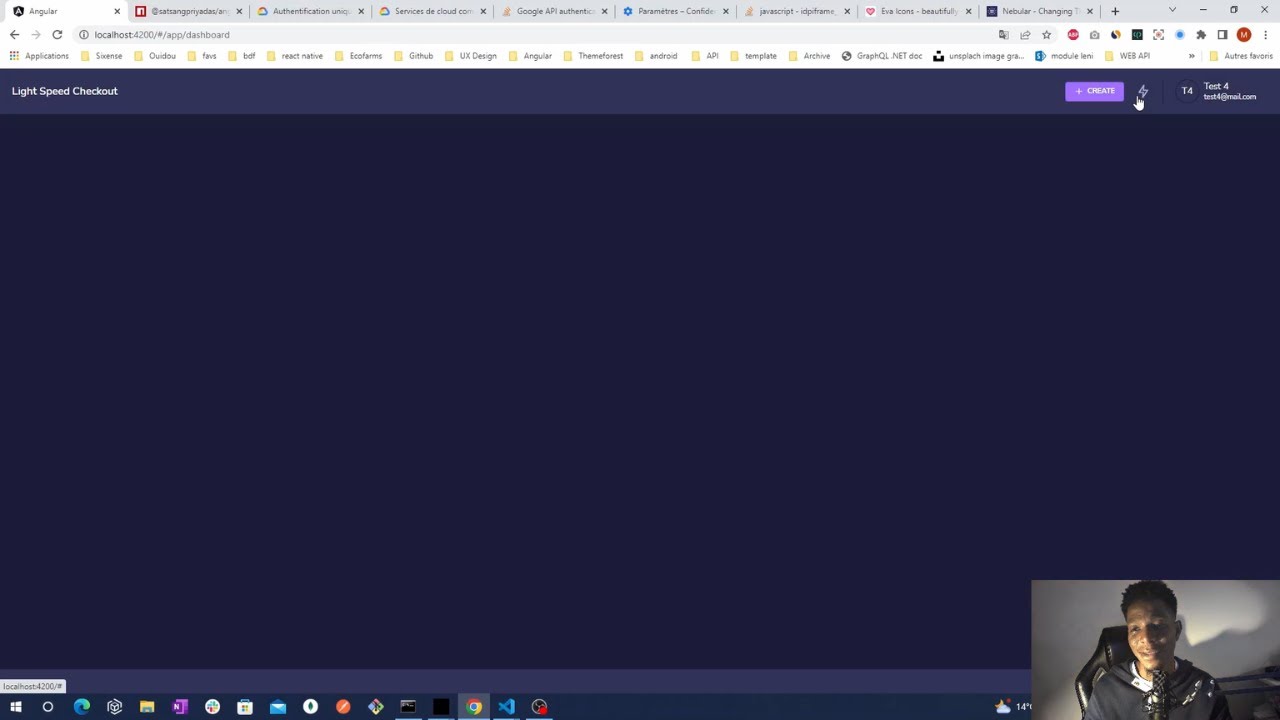Click the camera screenshot extension icon

click(1094, 35)
